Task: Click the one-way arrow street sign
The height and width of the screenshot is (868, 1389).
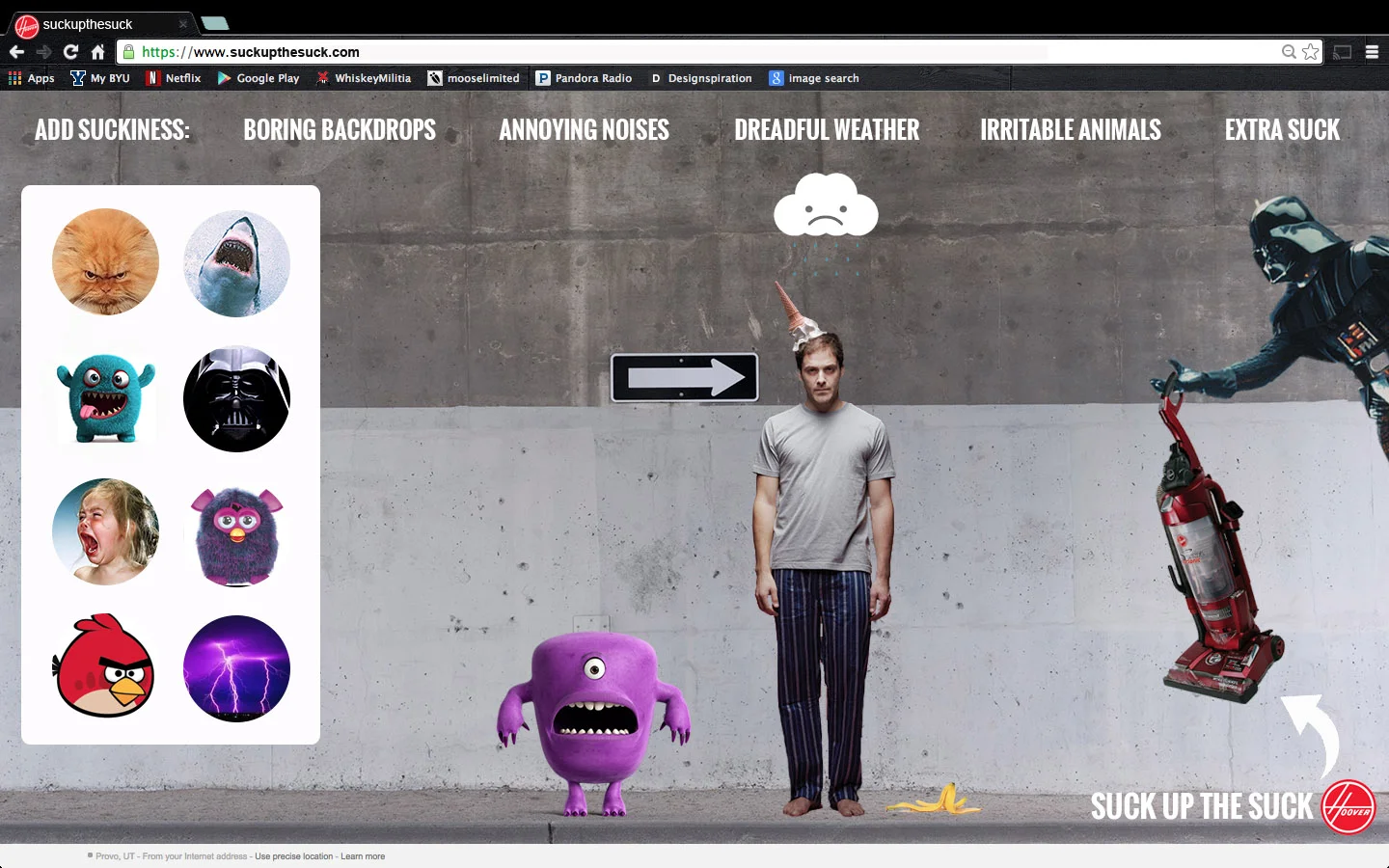Action: tap(685, 377)
